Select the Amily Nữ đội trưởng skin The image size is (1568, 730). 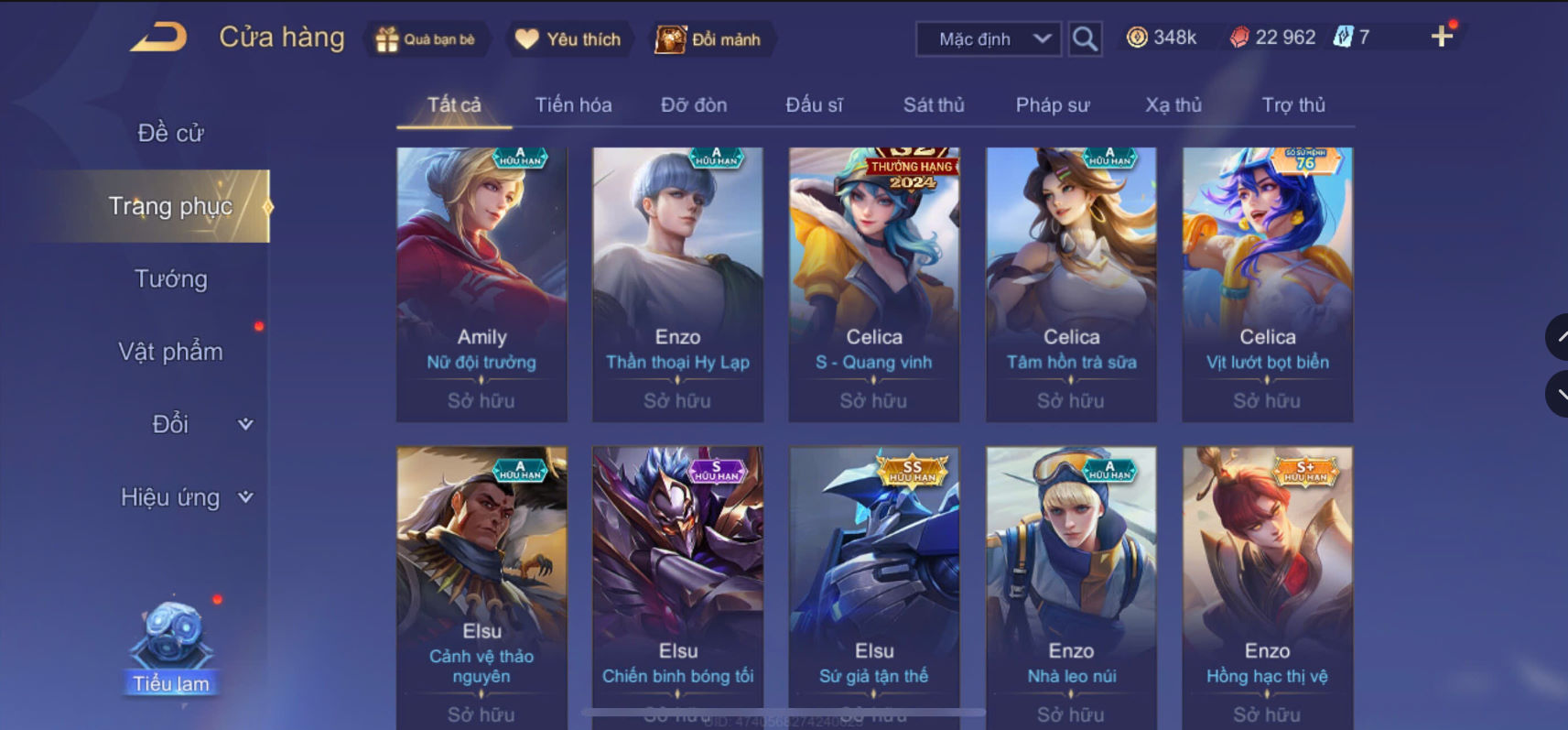[x=481, y=285]
